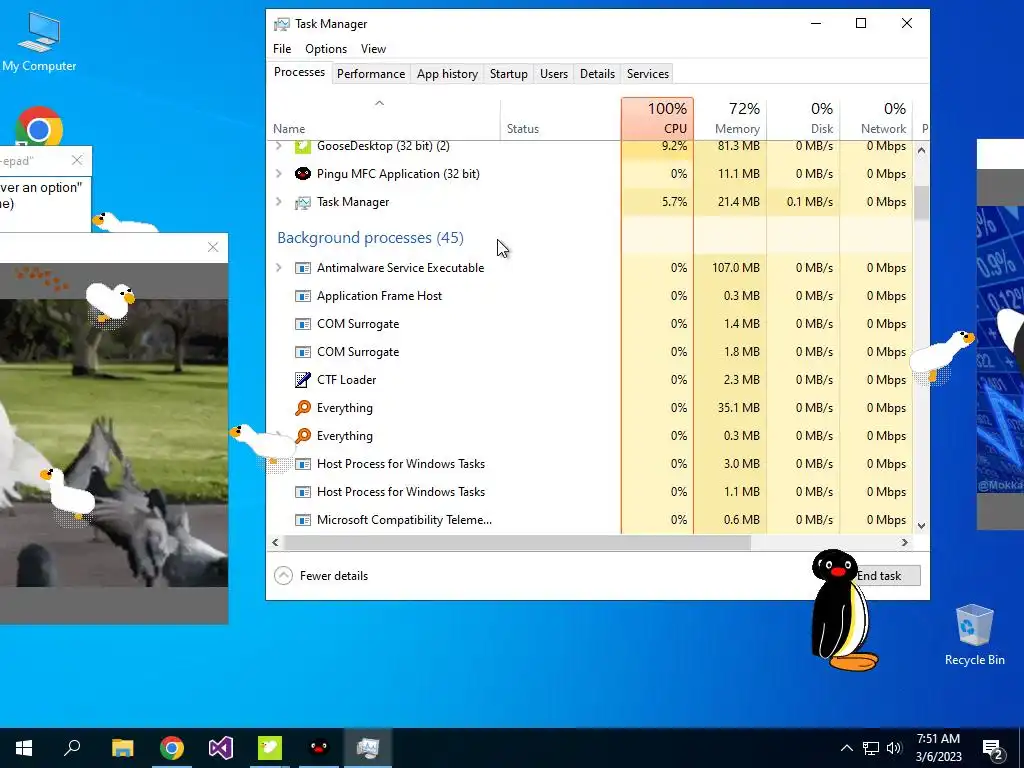Switch to the Startup tab

[x=509, y=74]
